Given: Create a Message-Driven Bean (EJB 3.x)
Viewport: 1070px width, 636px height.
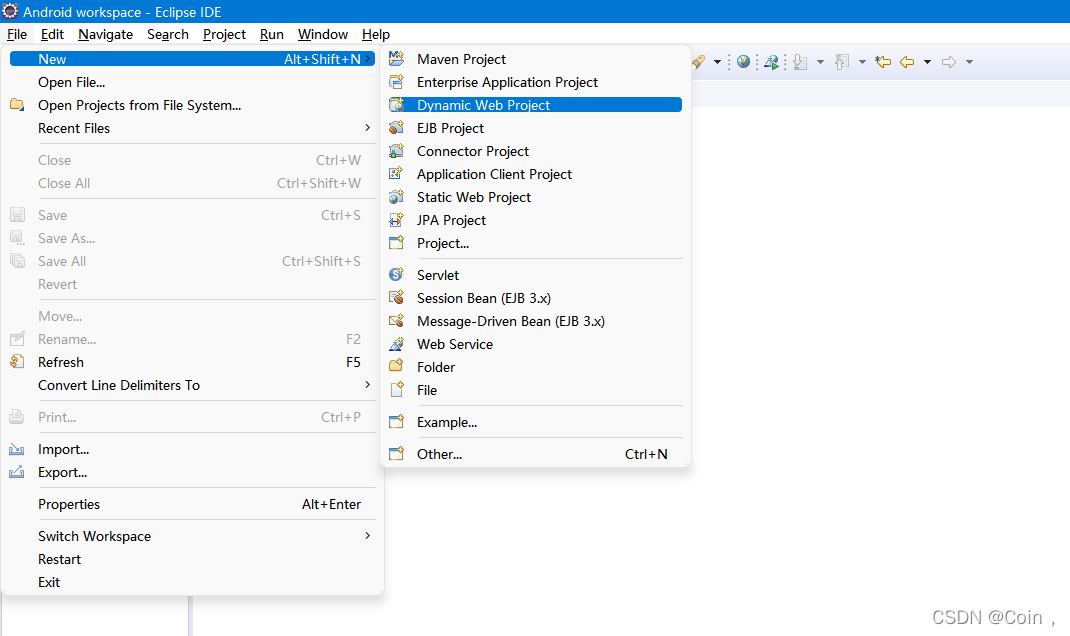Looking at the screenshot, I should 535,321.
